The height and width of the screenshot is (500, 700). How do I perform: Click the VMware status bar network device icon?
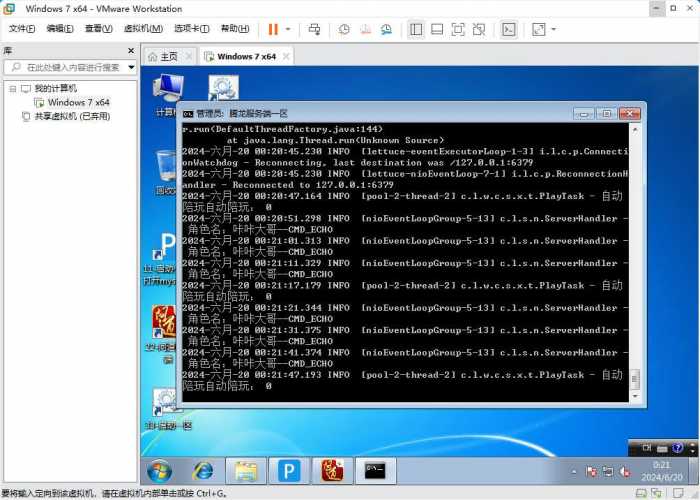(x=657, y=493)
